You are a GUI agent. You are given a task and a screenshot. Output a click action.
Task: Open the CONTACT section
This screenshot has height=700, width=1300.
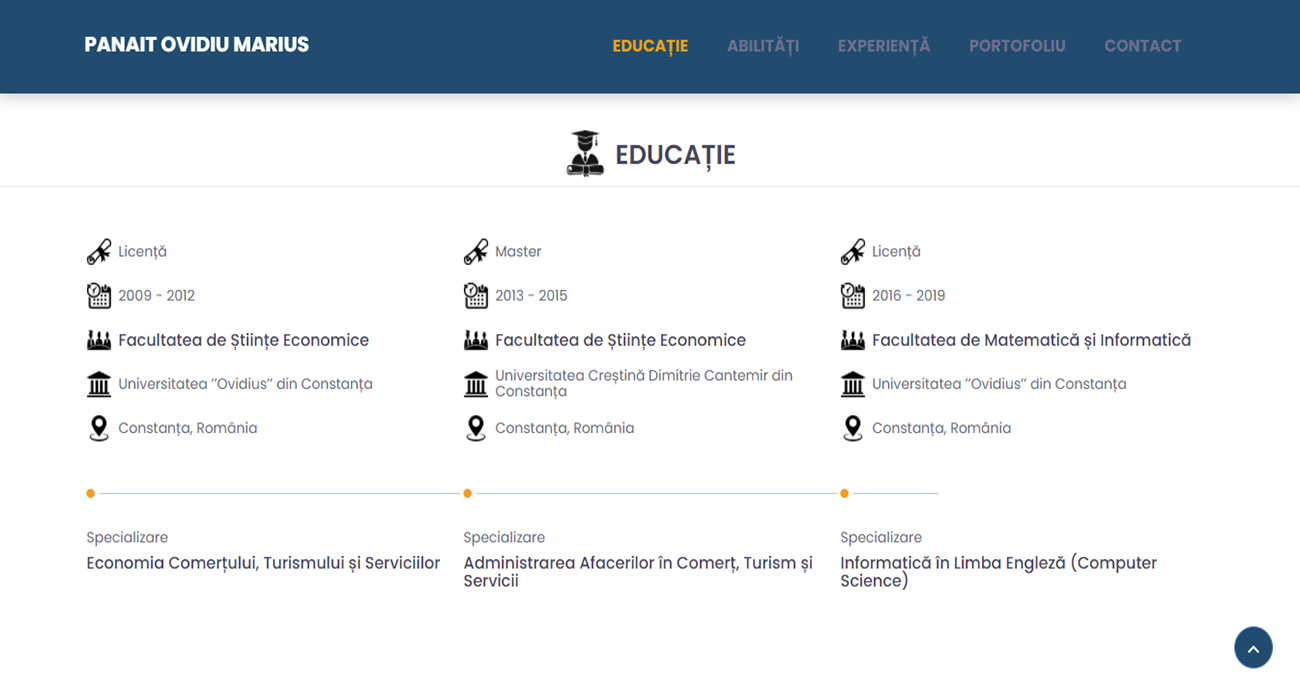1143,46
